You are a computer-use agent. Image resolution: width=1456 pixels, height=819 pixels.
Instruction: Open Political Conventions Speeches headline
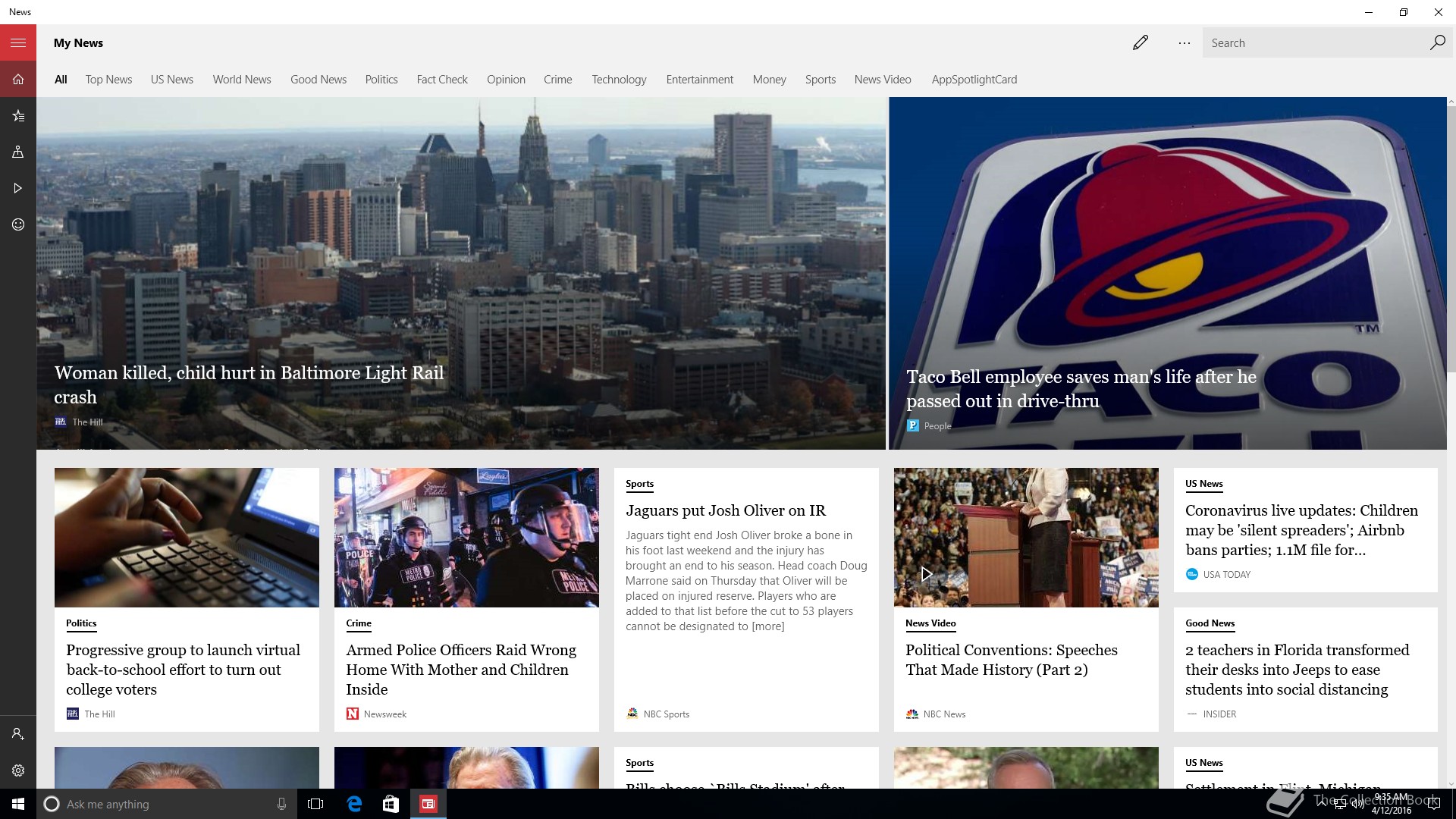[1011, 660]
